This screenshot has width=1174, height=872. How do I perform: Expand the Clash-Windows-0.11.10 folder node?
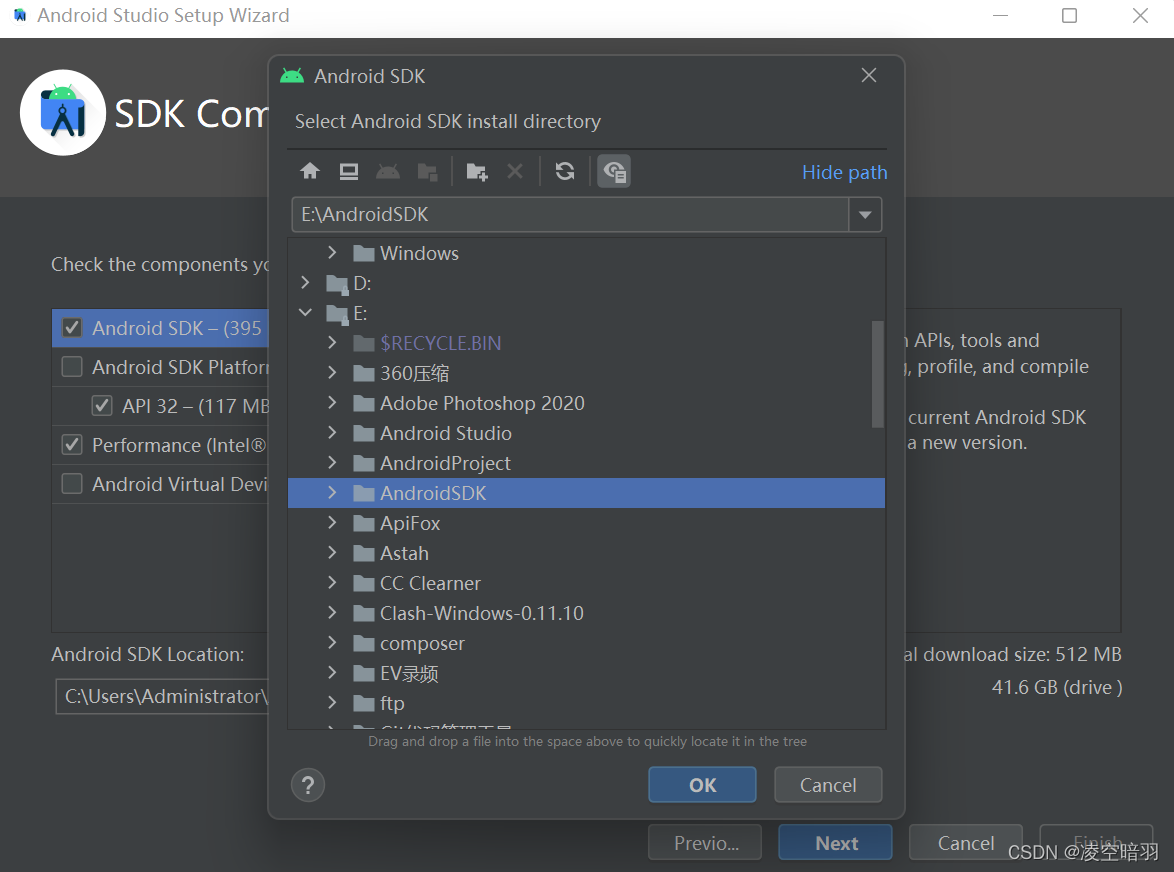332,612
